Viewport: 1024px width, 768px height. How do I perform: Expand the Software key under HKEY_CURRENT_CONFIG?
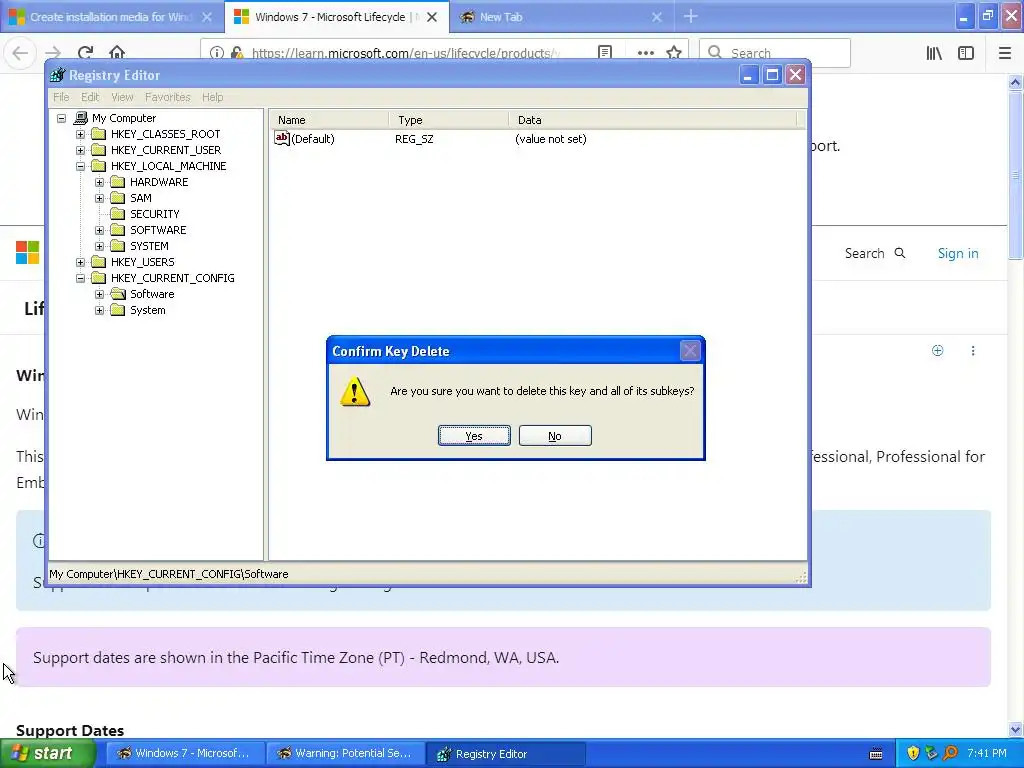point(99,294)
